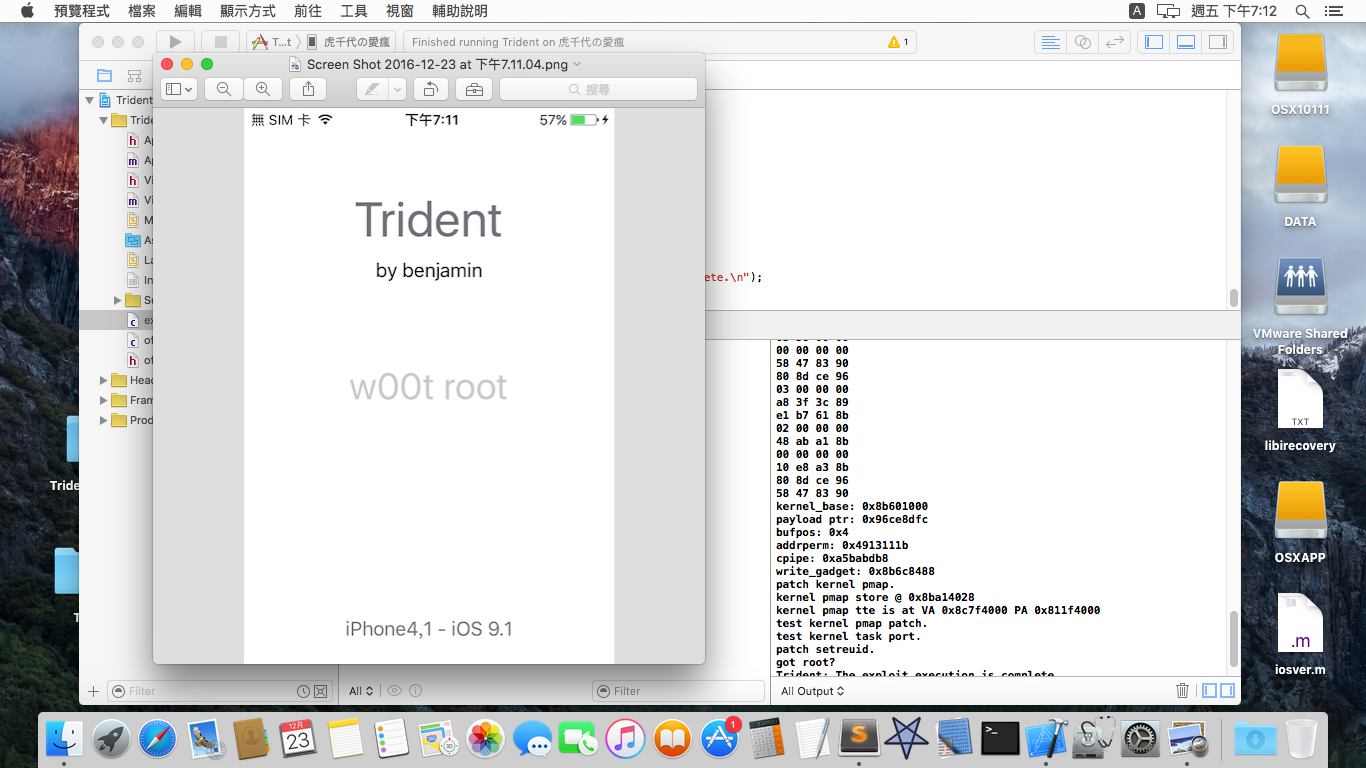Stop the running task in Xcode
Screen dimensions: 1366x768
pos(221,42)
